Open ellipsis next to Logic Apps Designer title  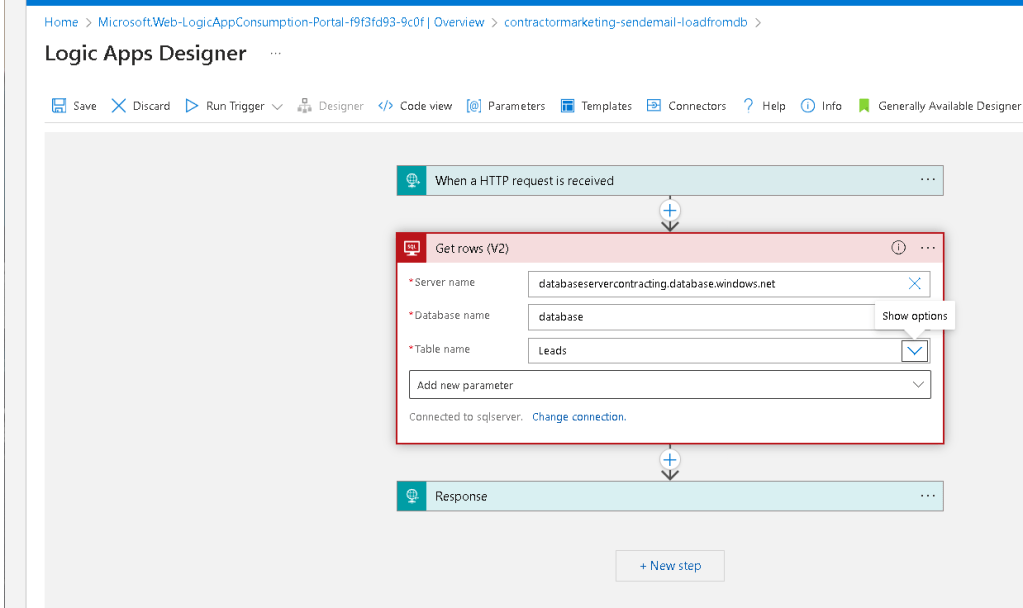pyautogui.click(x=275, y=53)
